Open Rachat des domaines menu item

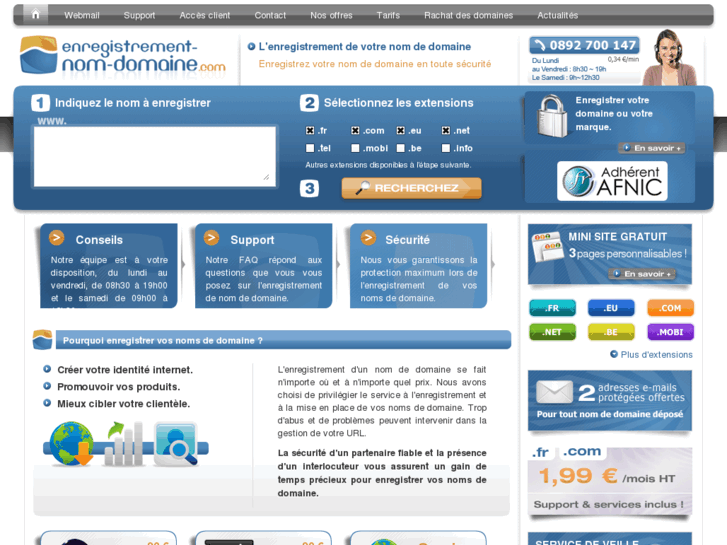(468, 15)
